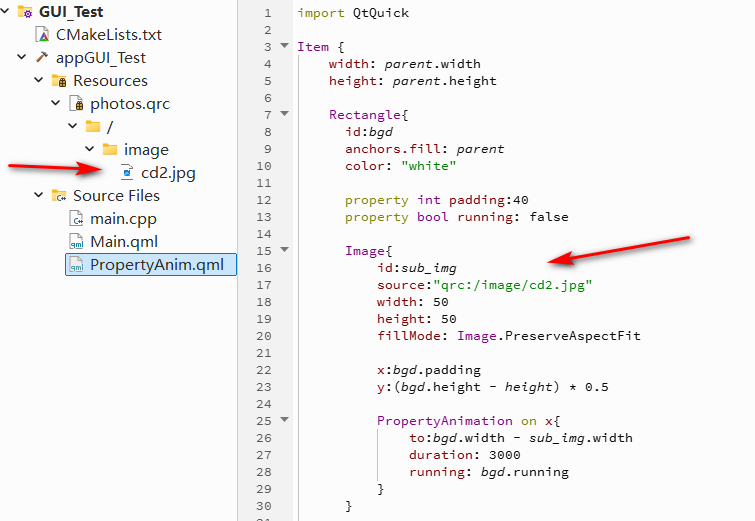Collapse the appGUI_Test target node

(x=22, y=57)
